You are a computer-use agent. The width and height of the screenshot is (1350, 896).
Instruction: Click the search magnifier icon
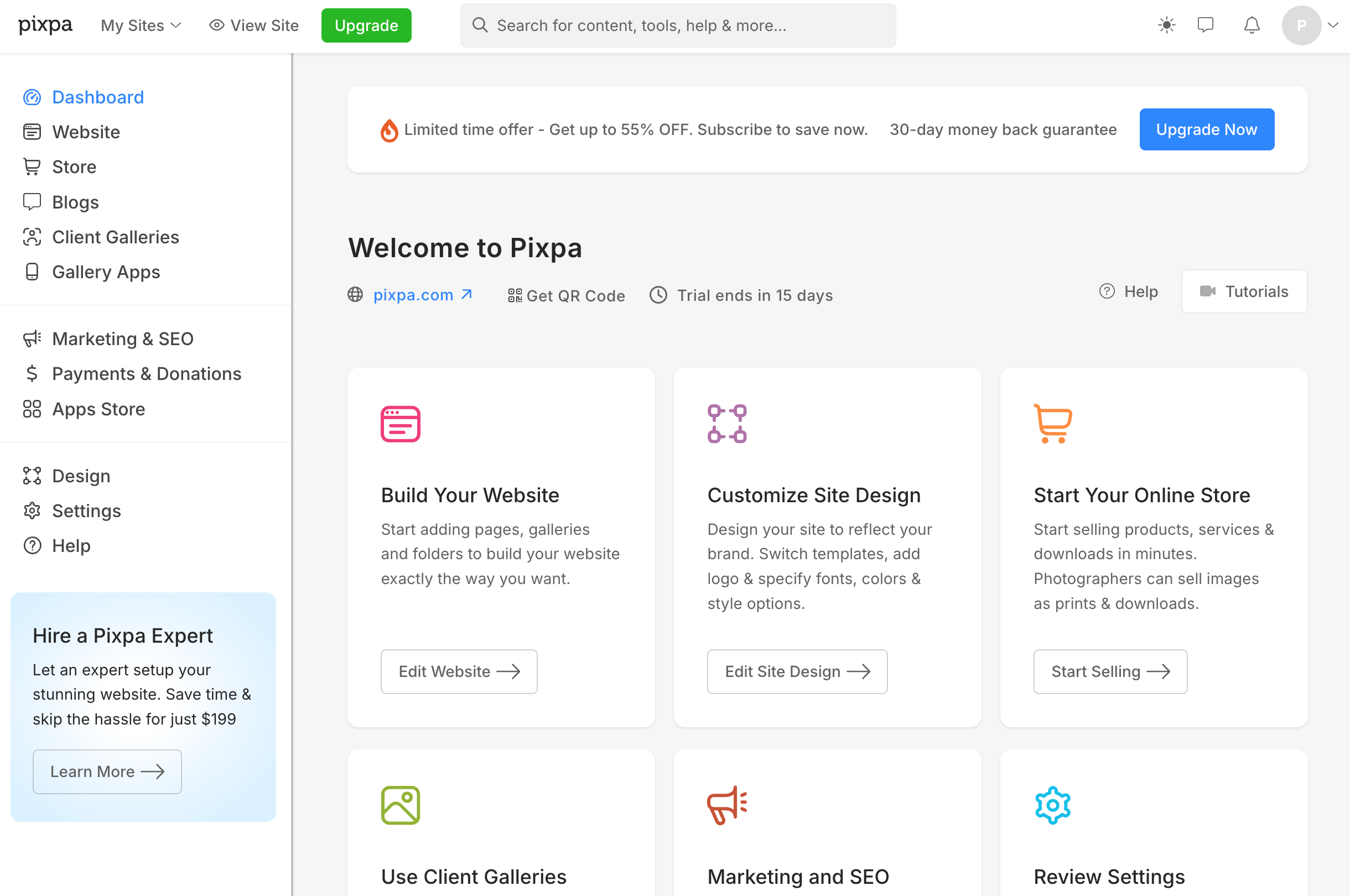[480, 25]
